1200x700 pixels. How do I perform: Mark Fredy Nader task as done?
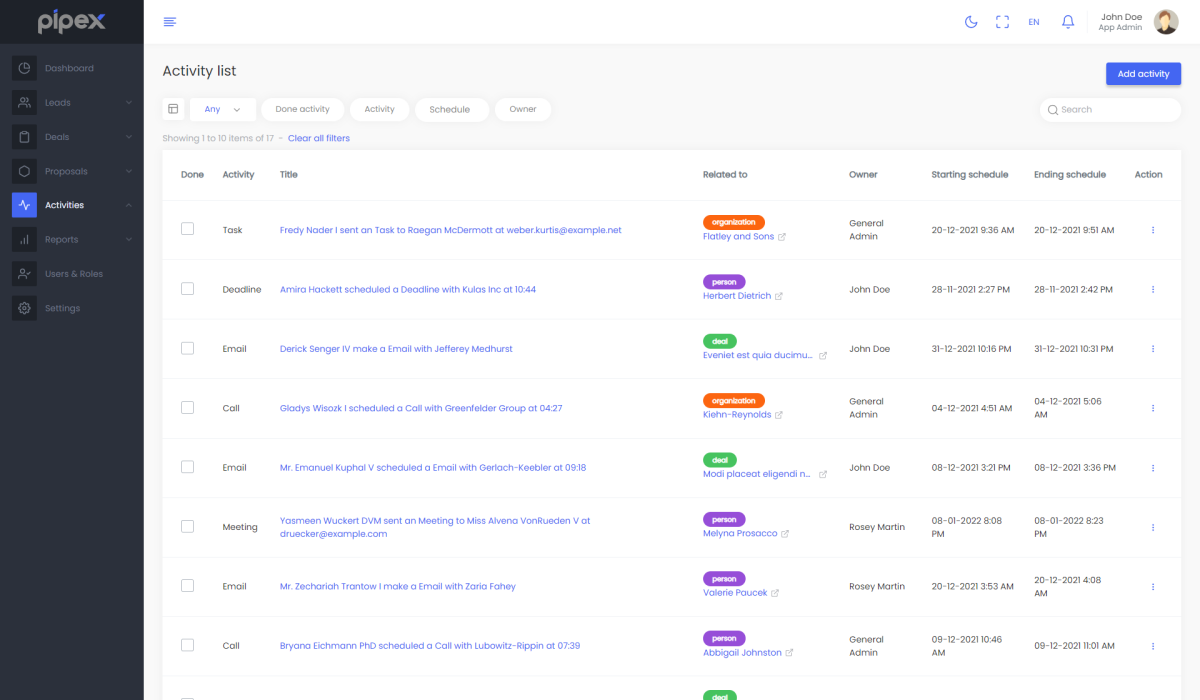(187, 229)
